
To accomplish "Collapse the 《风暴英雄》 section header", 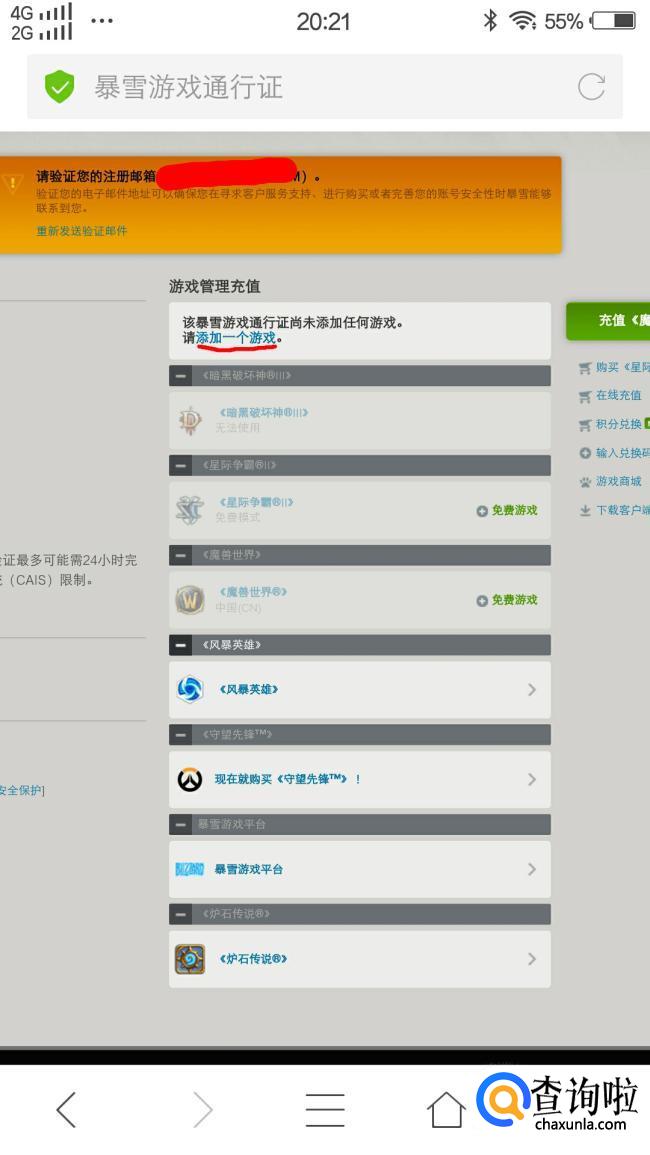I will click(x=181, y=645).
